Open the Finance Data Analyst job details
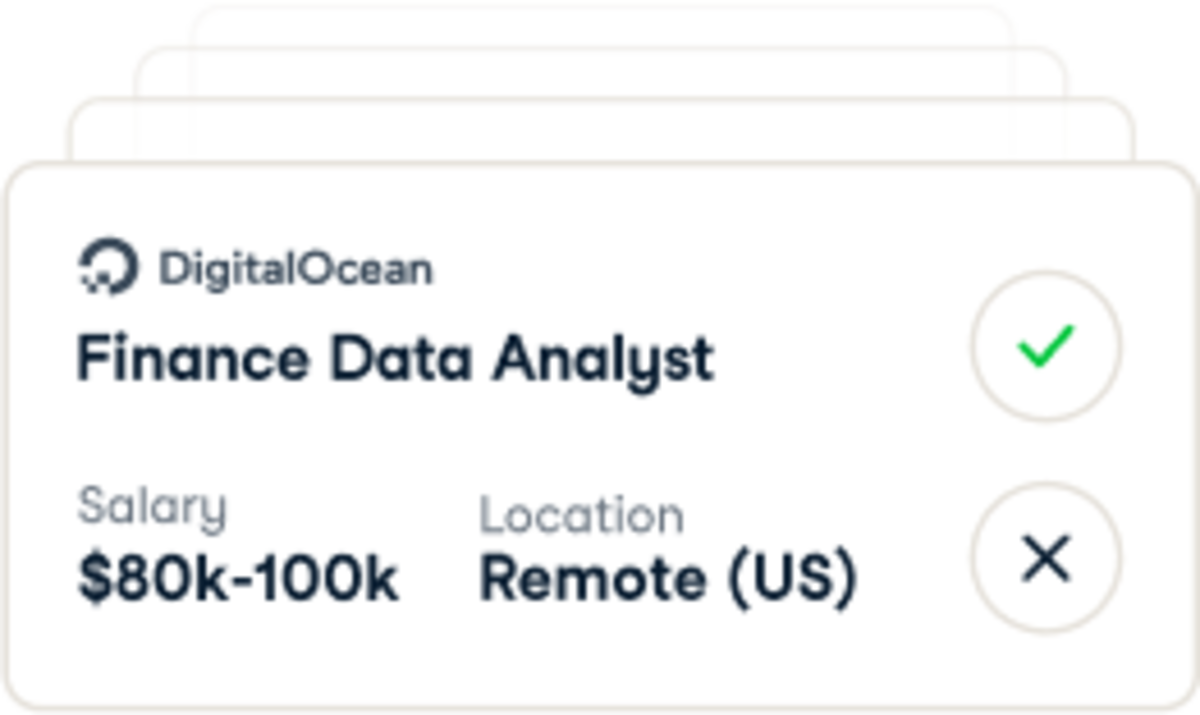 396,358
